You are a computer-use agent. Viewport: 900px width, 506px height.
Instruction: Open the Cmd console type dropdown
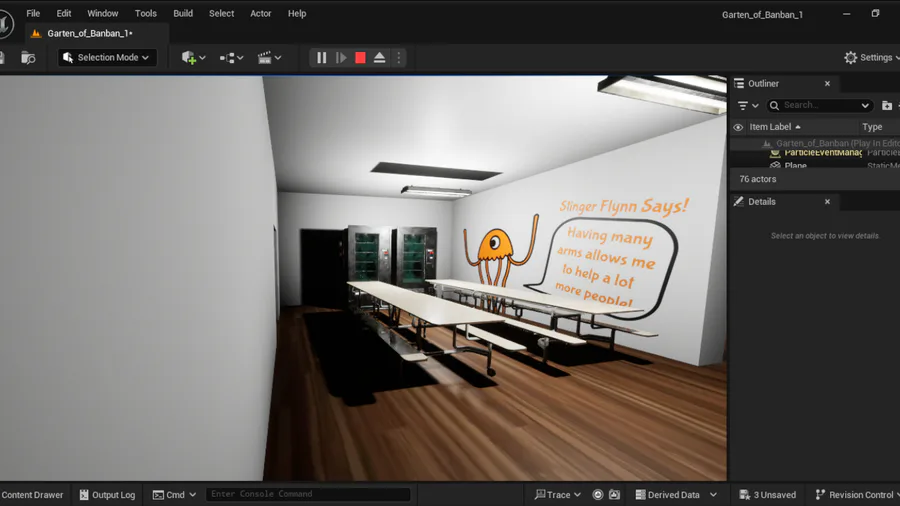click(x=174, y=495)
